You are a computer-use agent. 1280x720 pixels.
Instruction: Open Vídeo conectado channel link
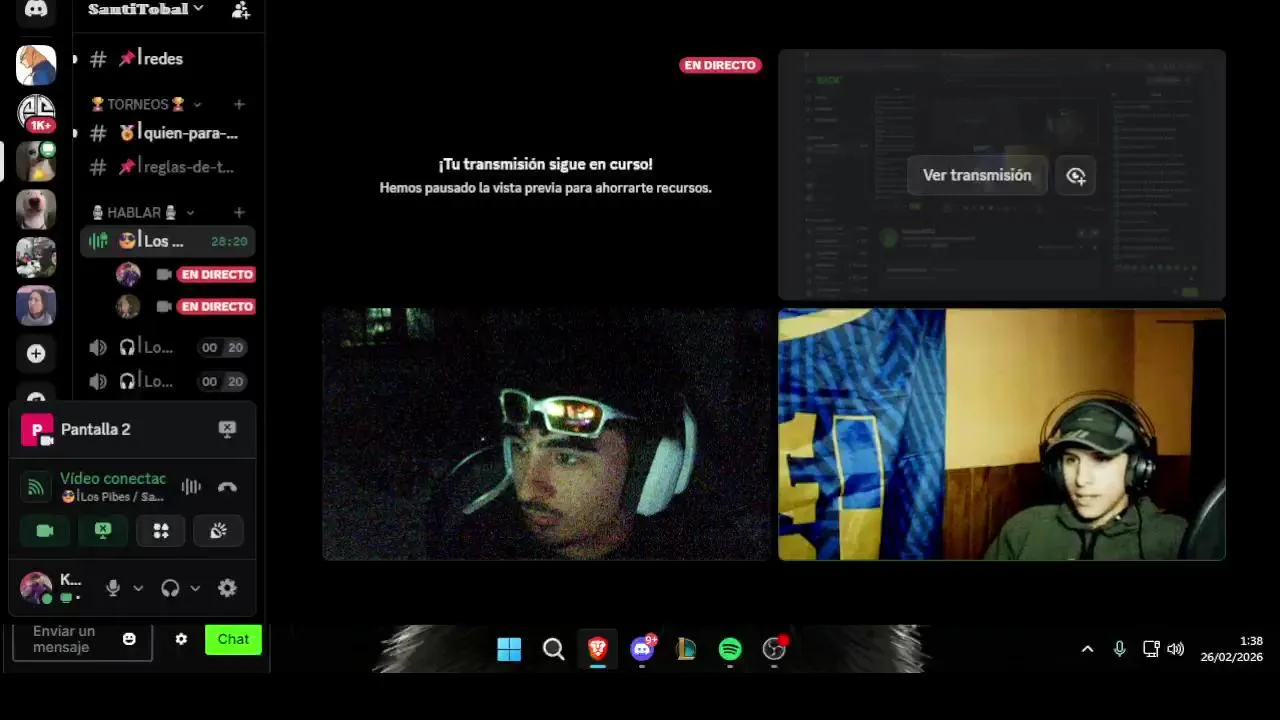coord(112,496)
